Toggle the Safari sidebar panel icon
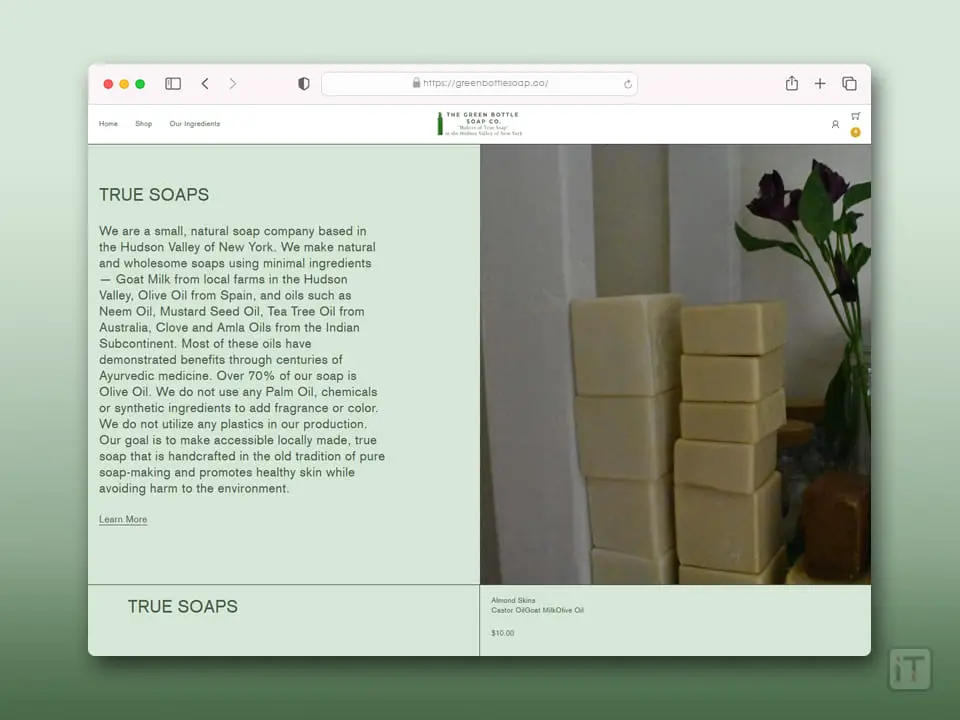This screenshot has width=960, height=720. pos(173,84)
